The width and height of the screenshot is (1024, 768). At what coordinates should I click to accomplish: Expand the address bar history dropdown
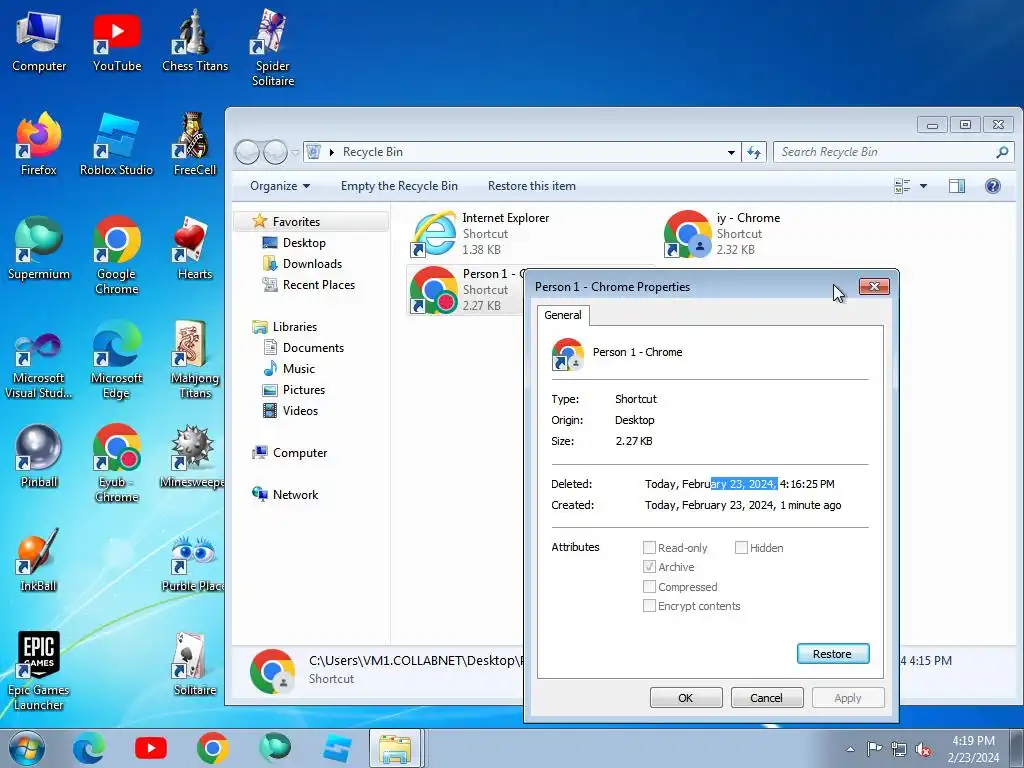pos(731,152)
